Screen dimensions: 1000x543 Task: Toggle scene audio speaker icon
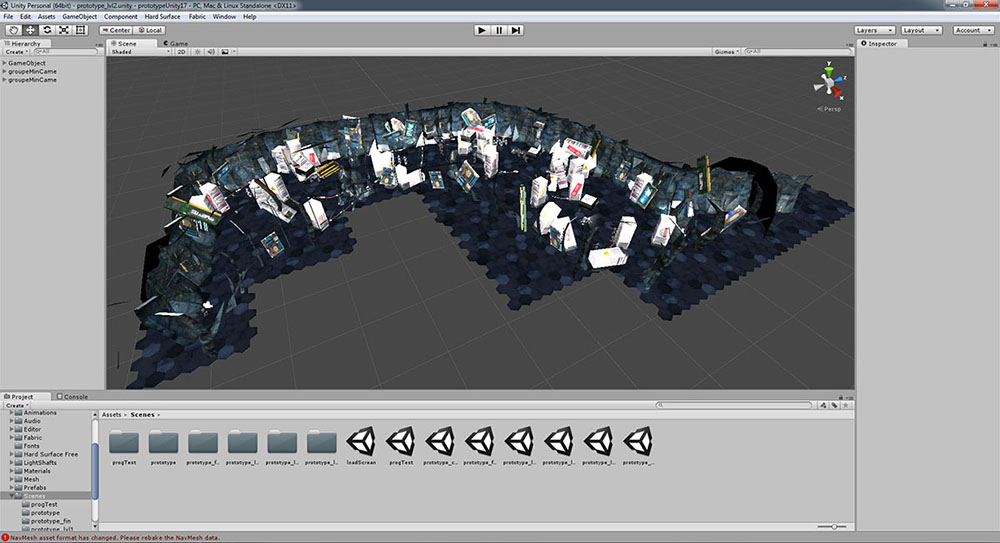(x=209, y=52)
